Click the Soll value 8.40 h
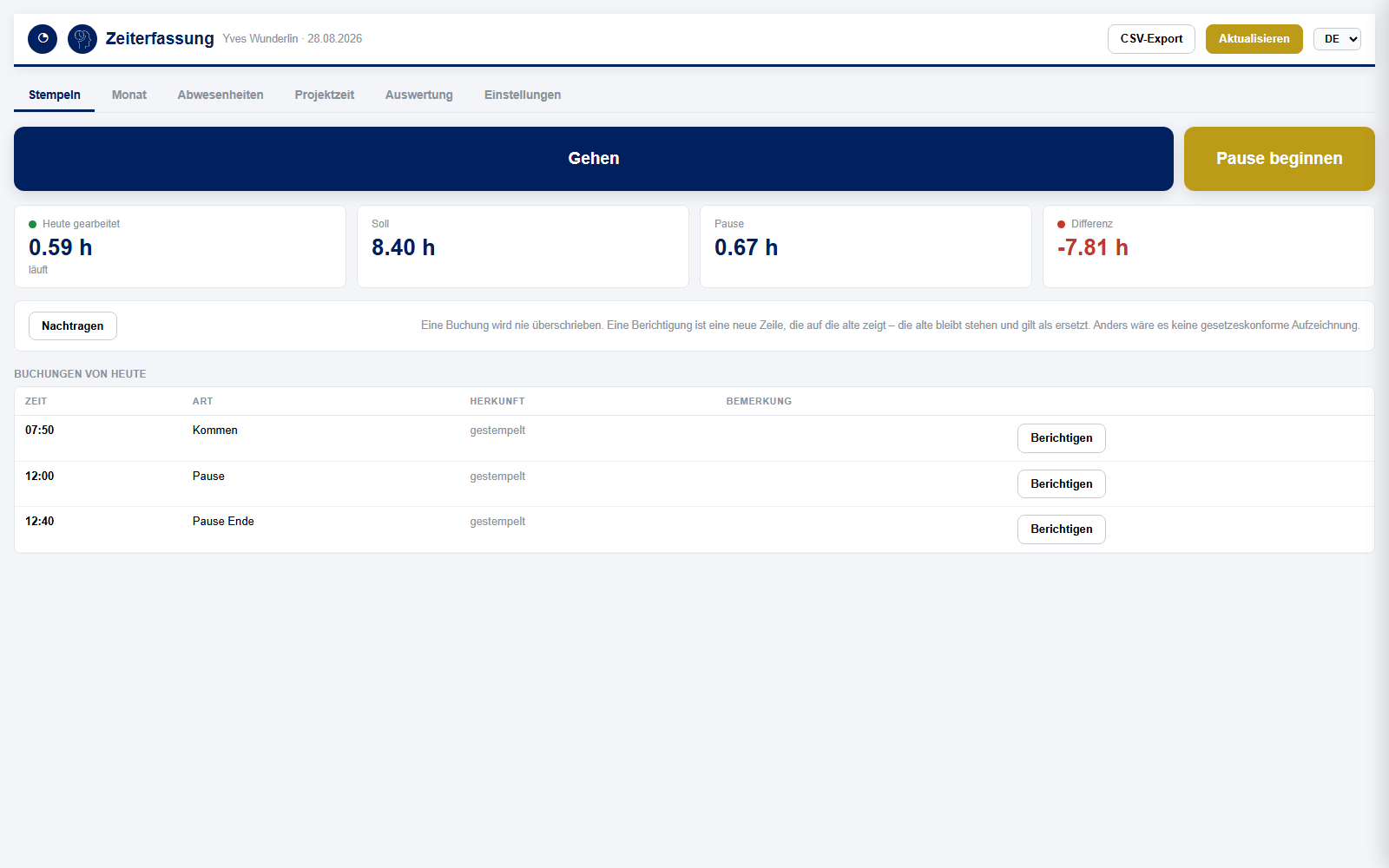This screenshot has height=868, width=1389. coord(404,247)
